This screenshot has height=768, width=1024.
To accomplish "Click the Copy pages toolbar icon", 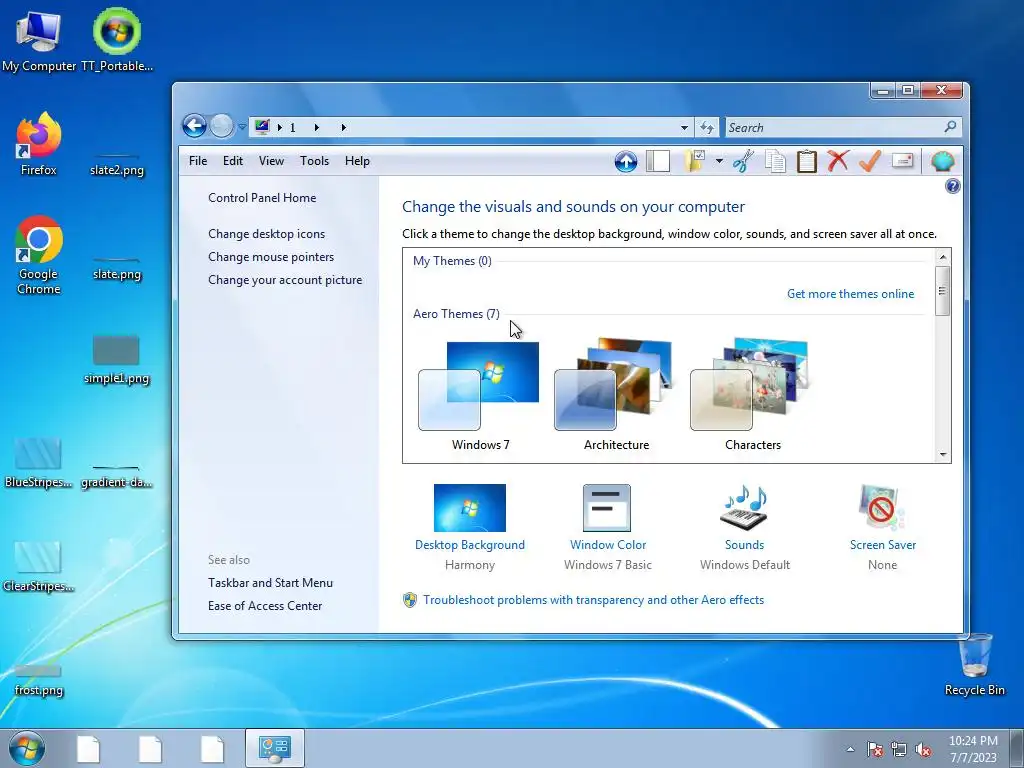I will tap(775, 161).
